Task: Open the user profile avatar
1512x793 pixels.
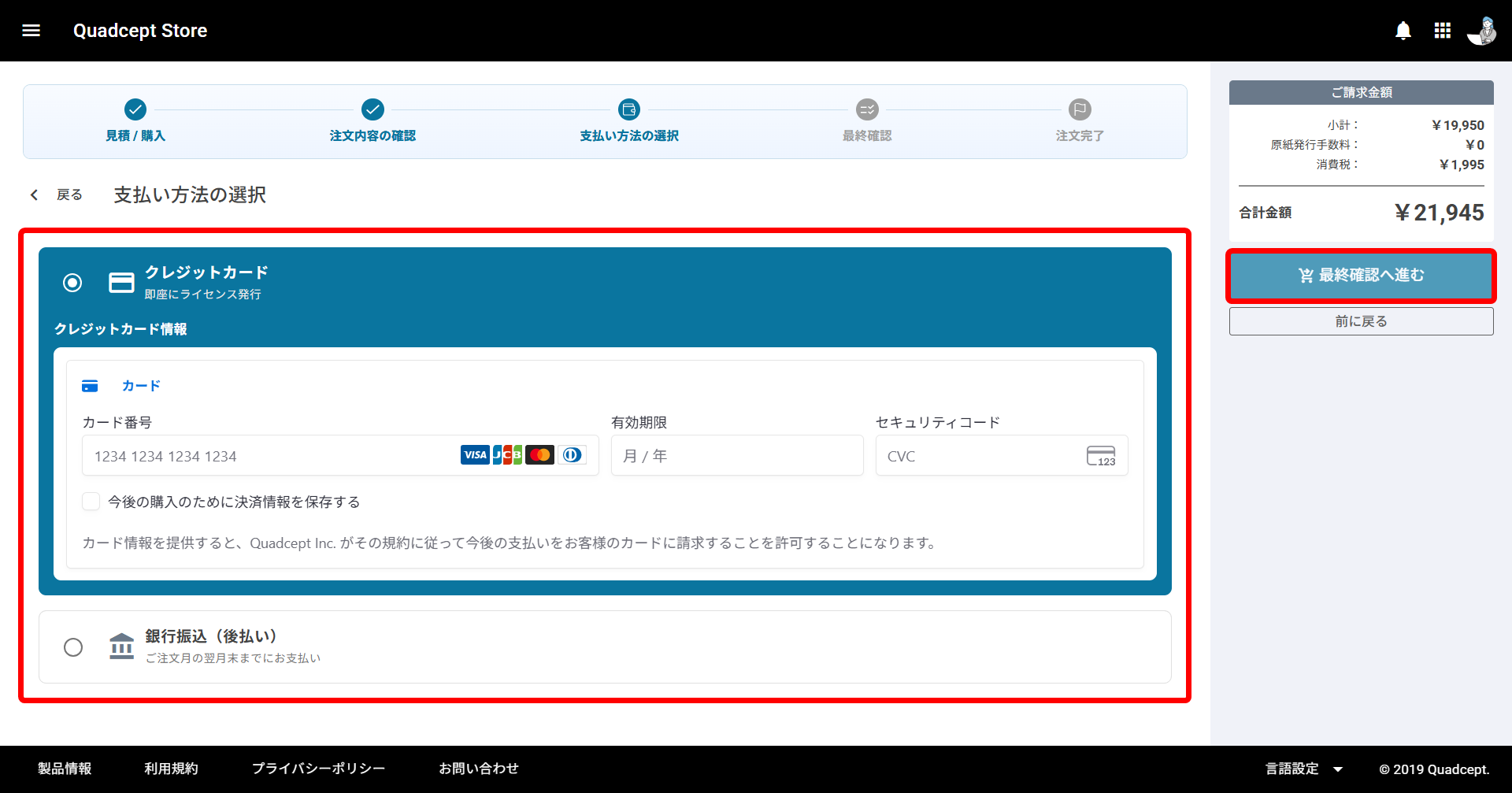Action: [1481, 31]
